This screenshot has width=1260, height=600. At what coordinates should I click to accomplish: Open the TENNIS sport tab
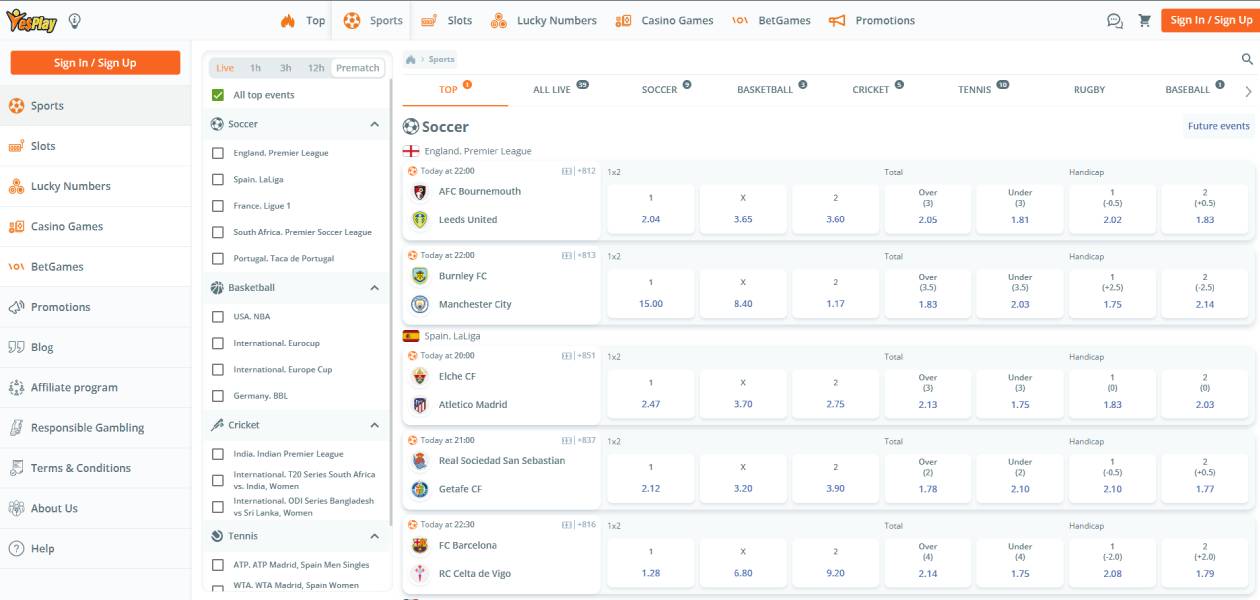pos(974,90)
